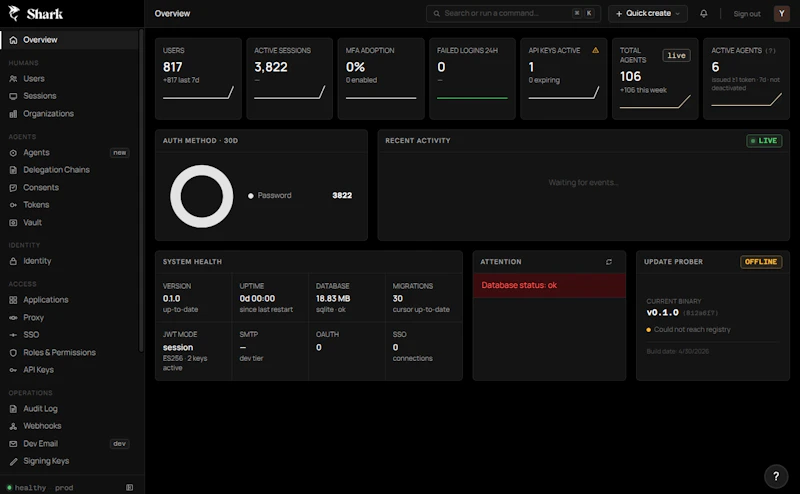This screenshot has width=800, height=494.
Task: Click the API Keys key icon
Action: (13, 370)
